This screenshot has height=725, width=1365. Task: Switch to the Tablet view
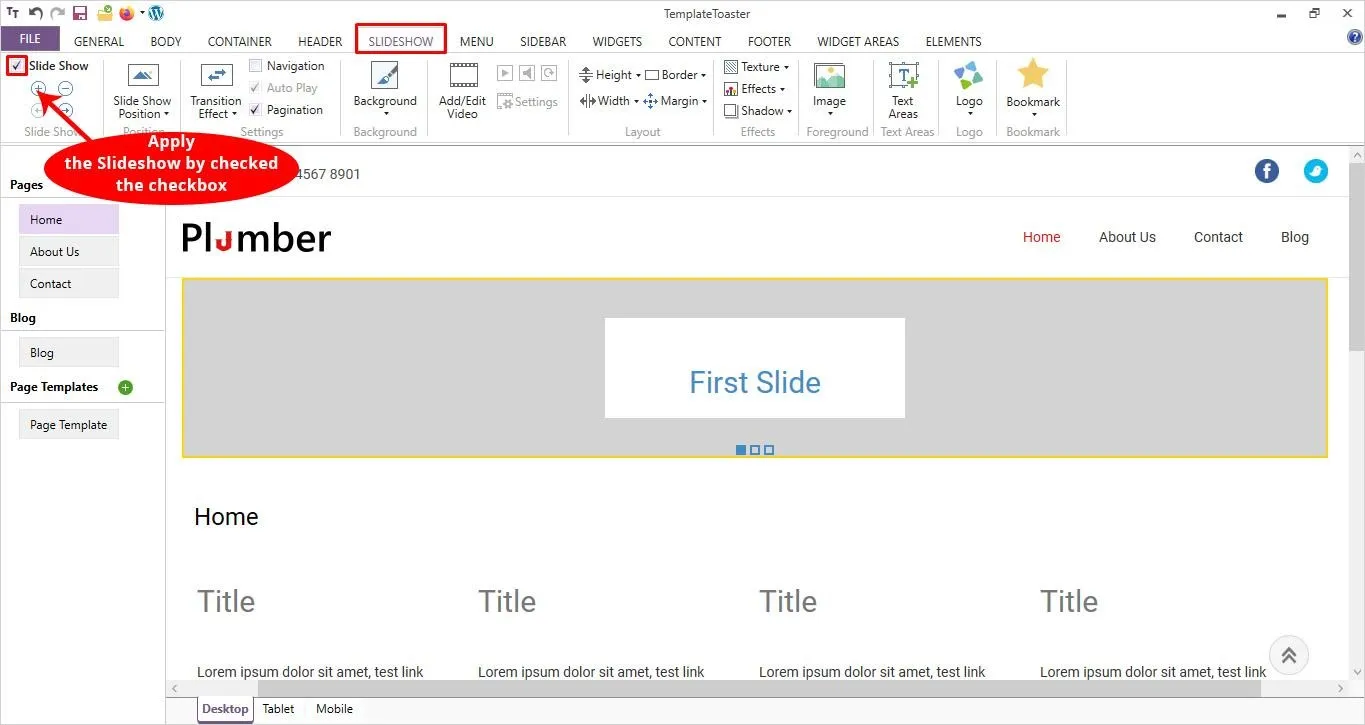[x=278, y=709]
